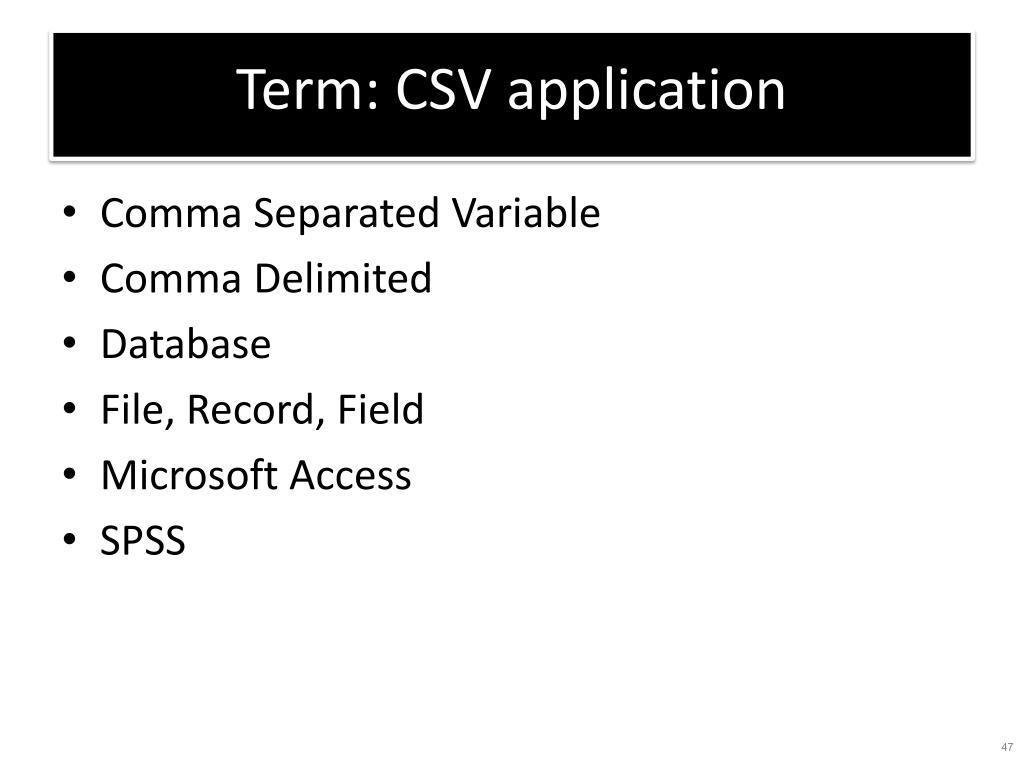Click the word "CSV" in the title
1024x768 pixels.
441,90
